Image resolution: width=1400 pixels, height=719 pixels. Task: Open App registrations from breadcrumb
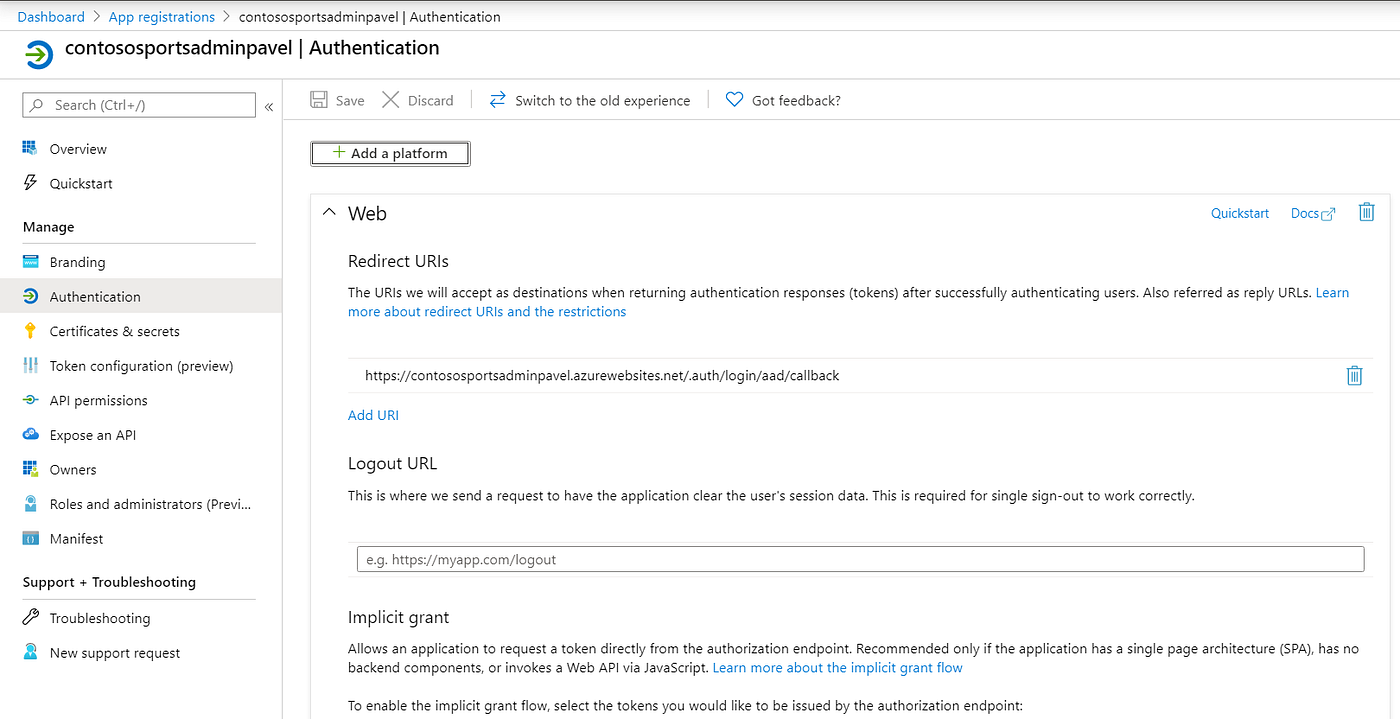pos(161,16)
